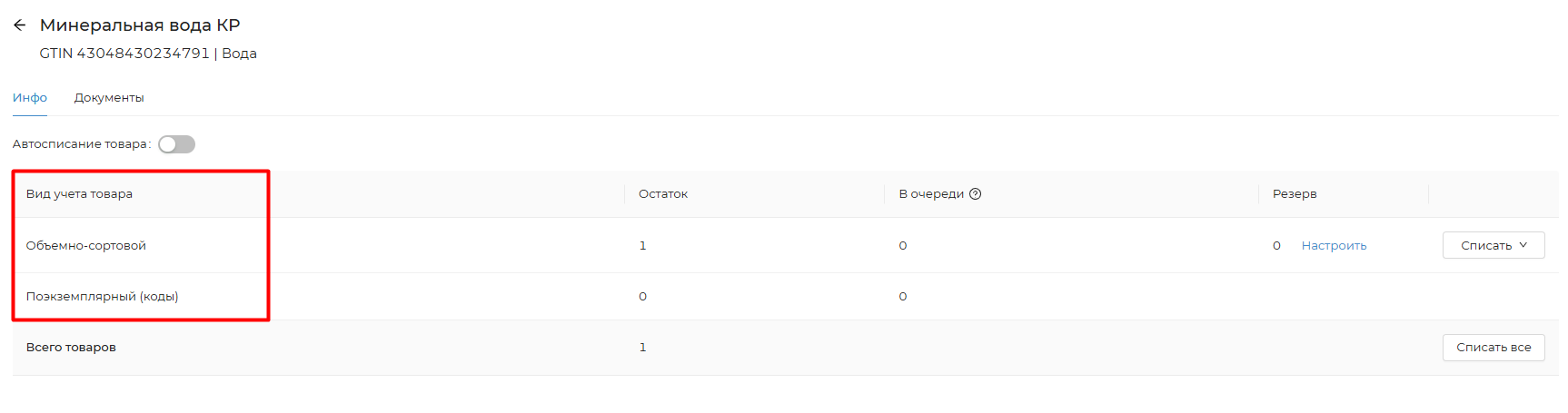Click the help icon beside В очереди
Viewport: 1568px width, 413px height.
tap(975, 194)
